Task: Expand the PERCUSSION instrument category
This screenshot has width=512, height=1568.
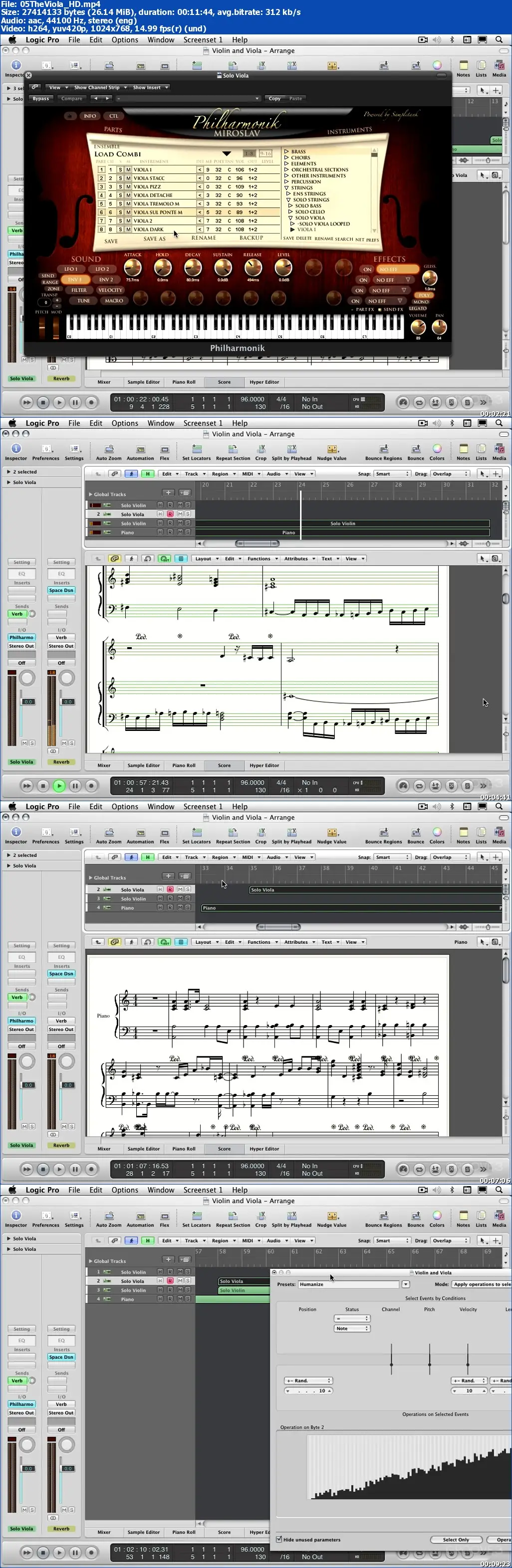Action: tap(286, 181)
